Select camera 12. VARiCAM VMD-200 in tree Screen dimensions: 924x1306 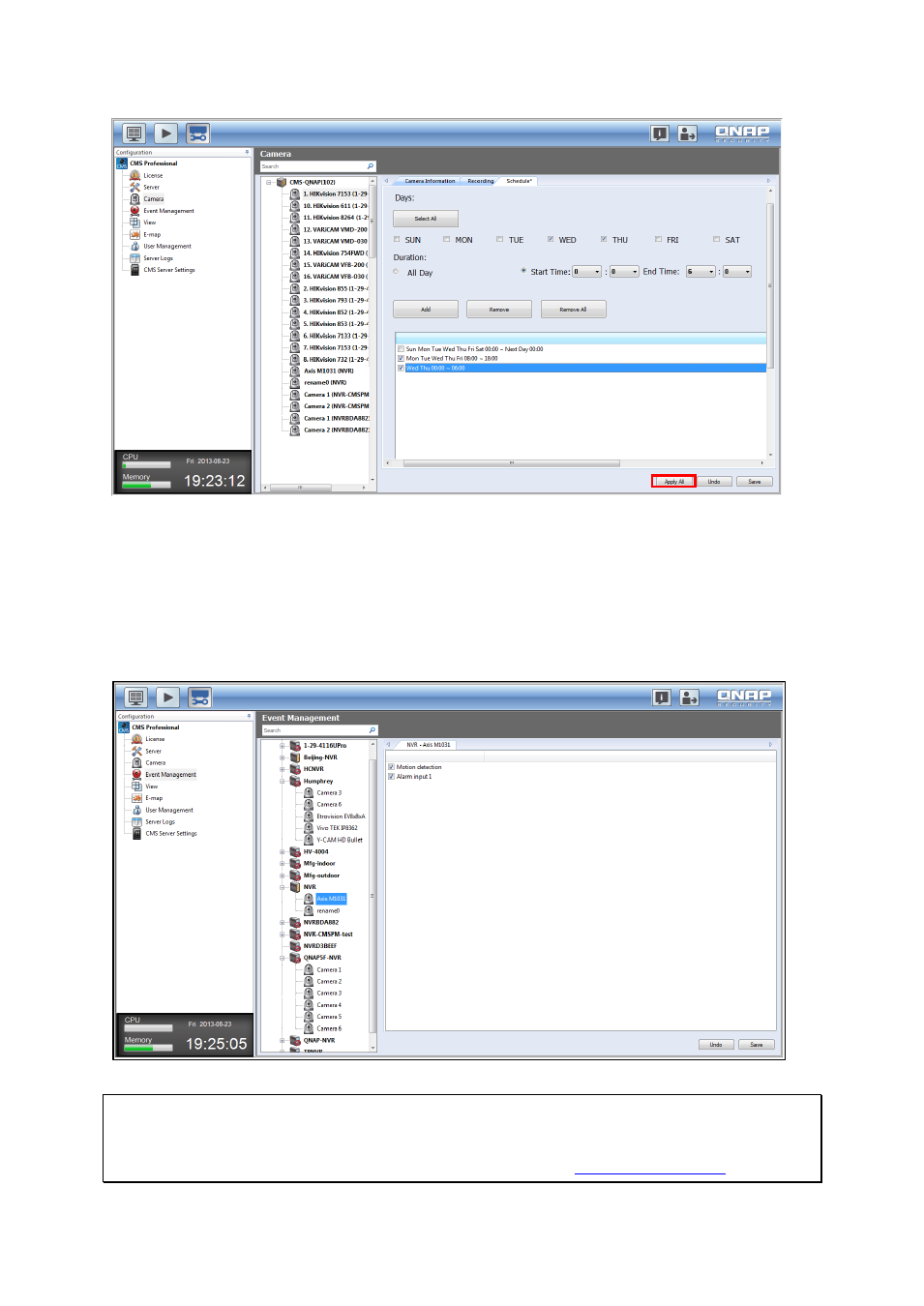335,229
